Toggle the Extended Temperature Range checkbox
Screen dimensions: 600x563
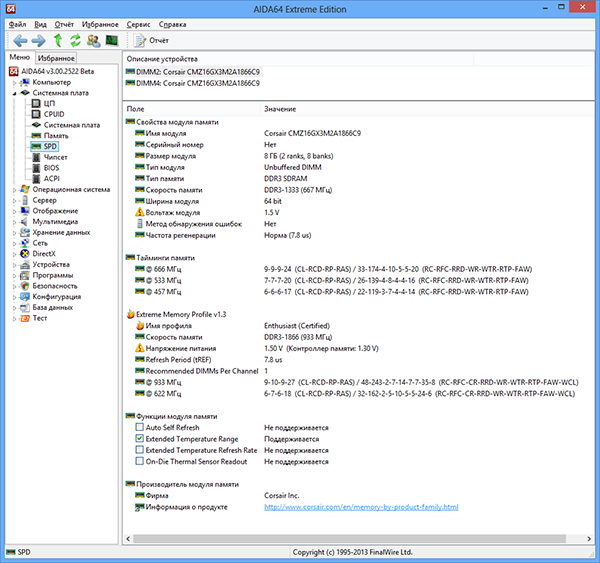[140, 439]
